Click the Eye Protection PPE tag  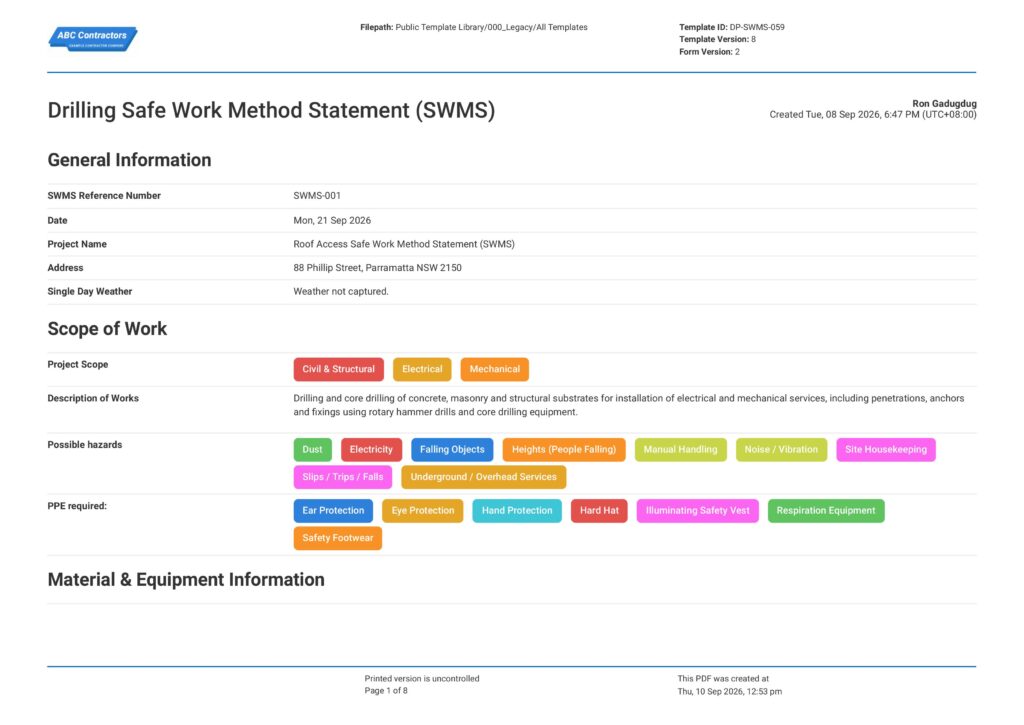[423, 511]
